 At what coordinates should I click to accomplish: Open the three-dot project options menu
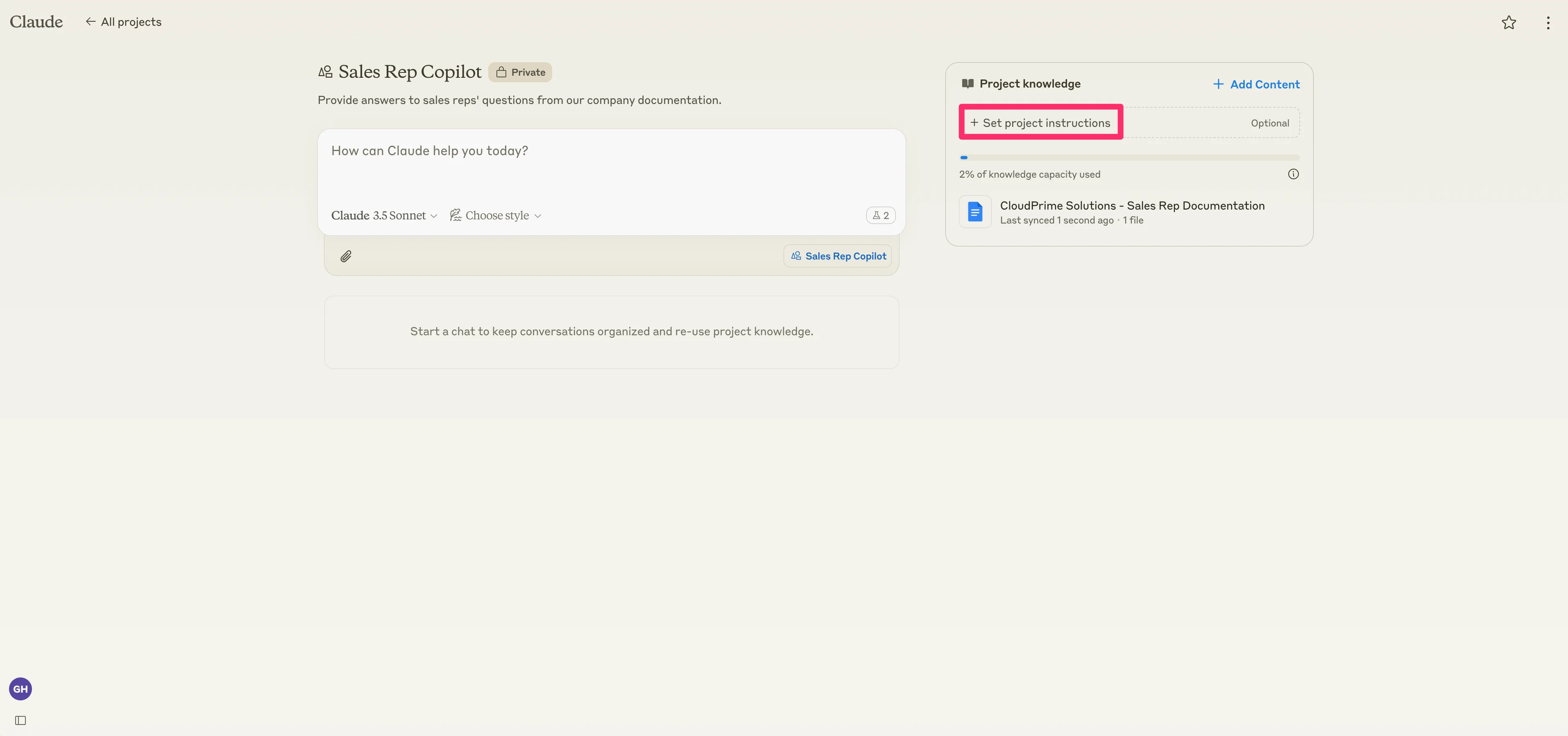point(1548,23)
